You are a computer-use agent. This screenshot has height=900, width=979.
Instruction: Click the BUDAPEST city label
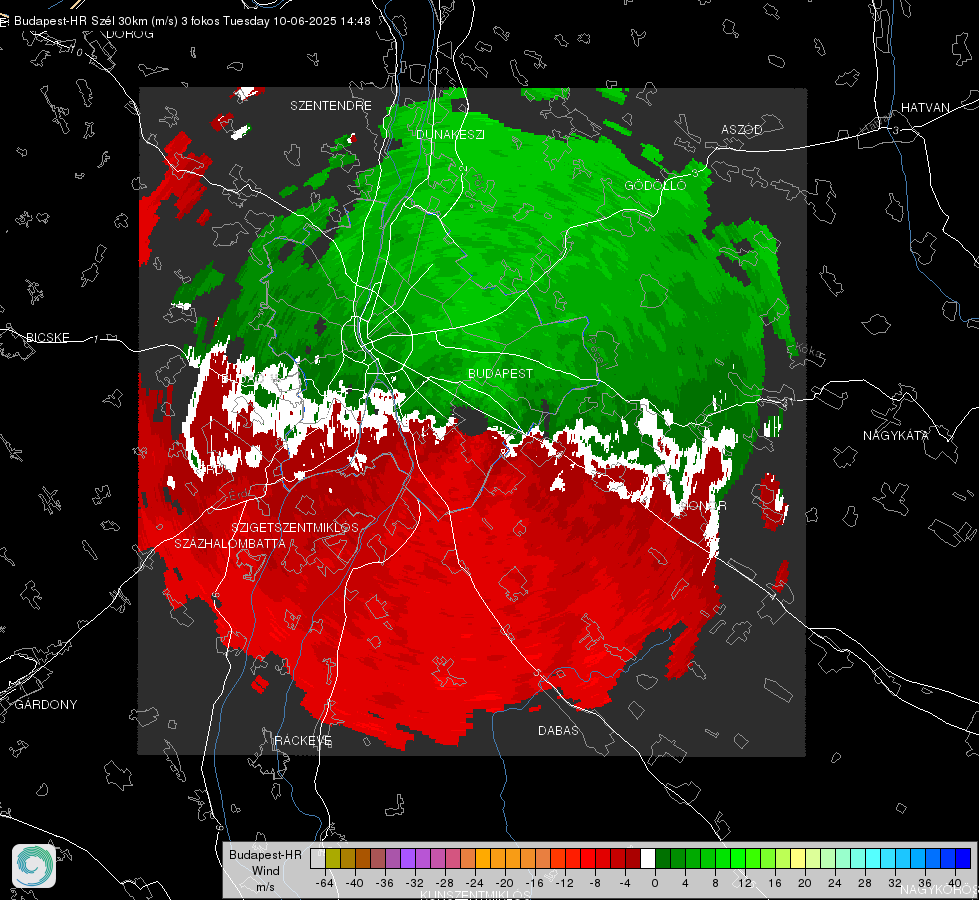point(501,373)
